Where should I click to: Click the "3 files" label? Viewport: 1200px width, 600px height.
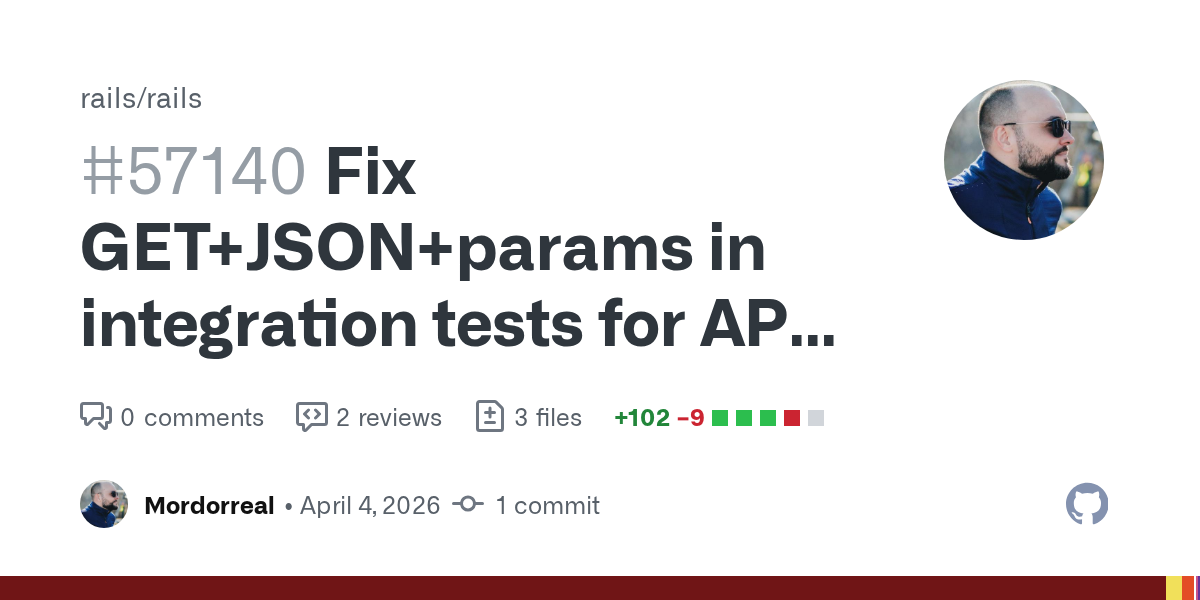tap(548, 418)
